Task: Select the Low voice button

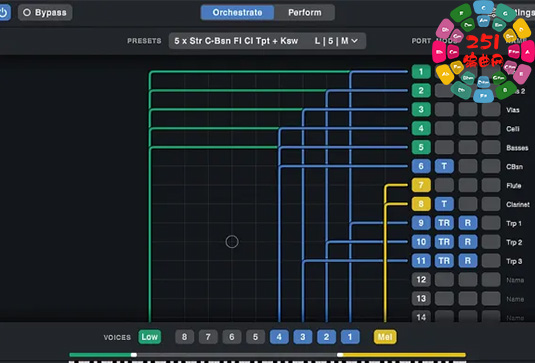Action: click(x=150, y=337)
